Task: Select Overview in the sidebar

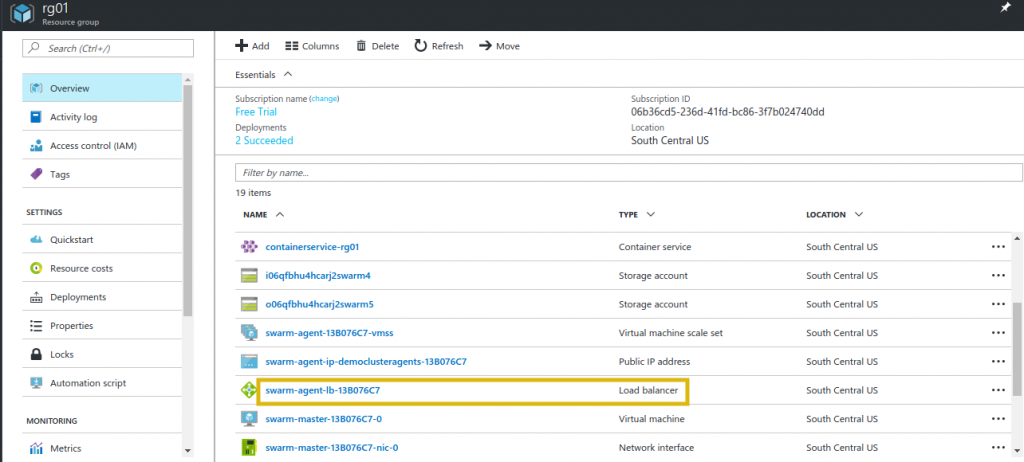Action: [x=102, y=88]
